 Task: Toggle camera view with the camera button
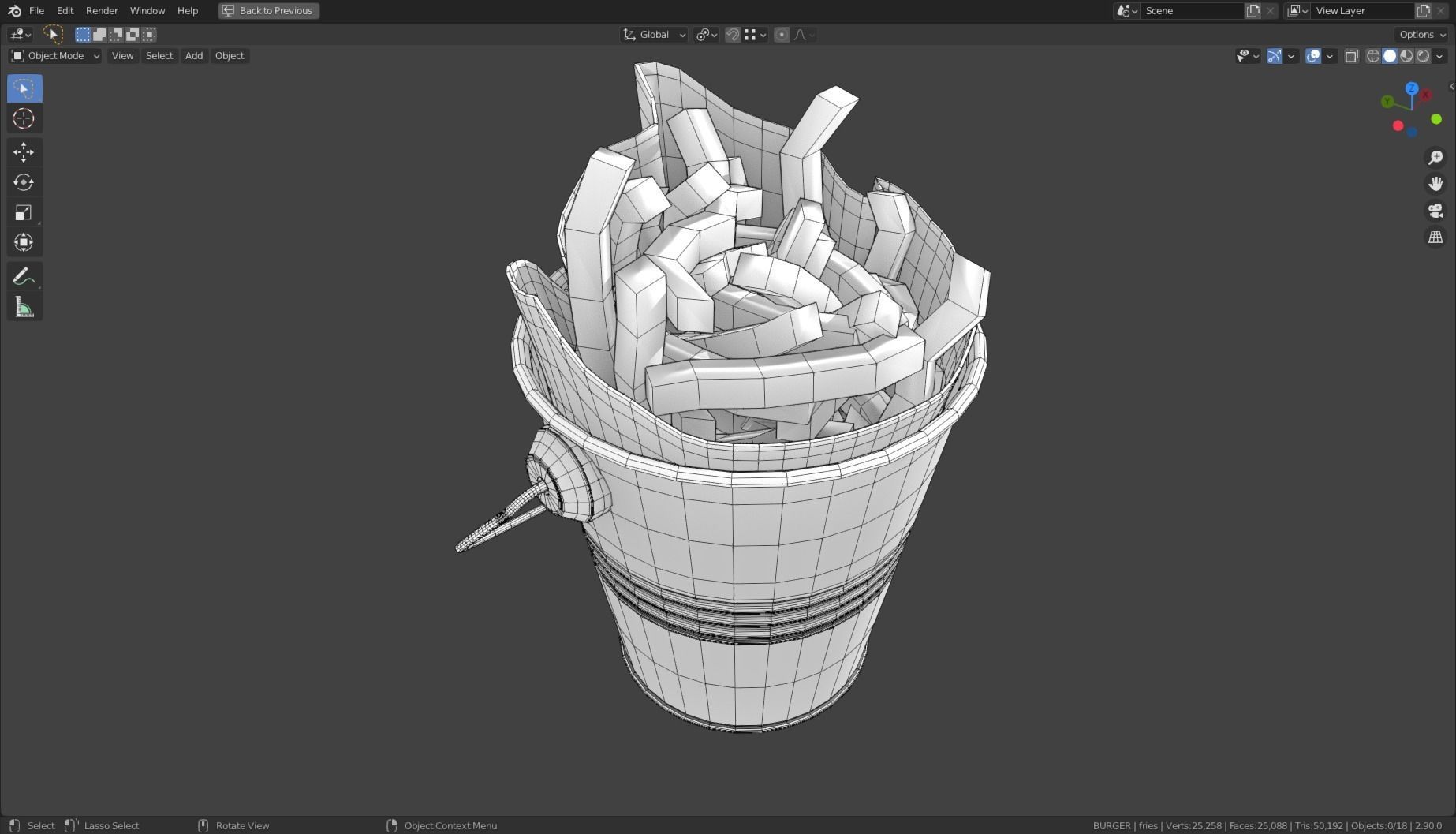click(x=1435, y=211)
